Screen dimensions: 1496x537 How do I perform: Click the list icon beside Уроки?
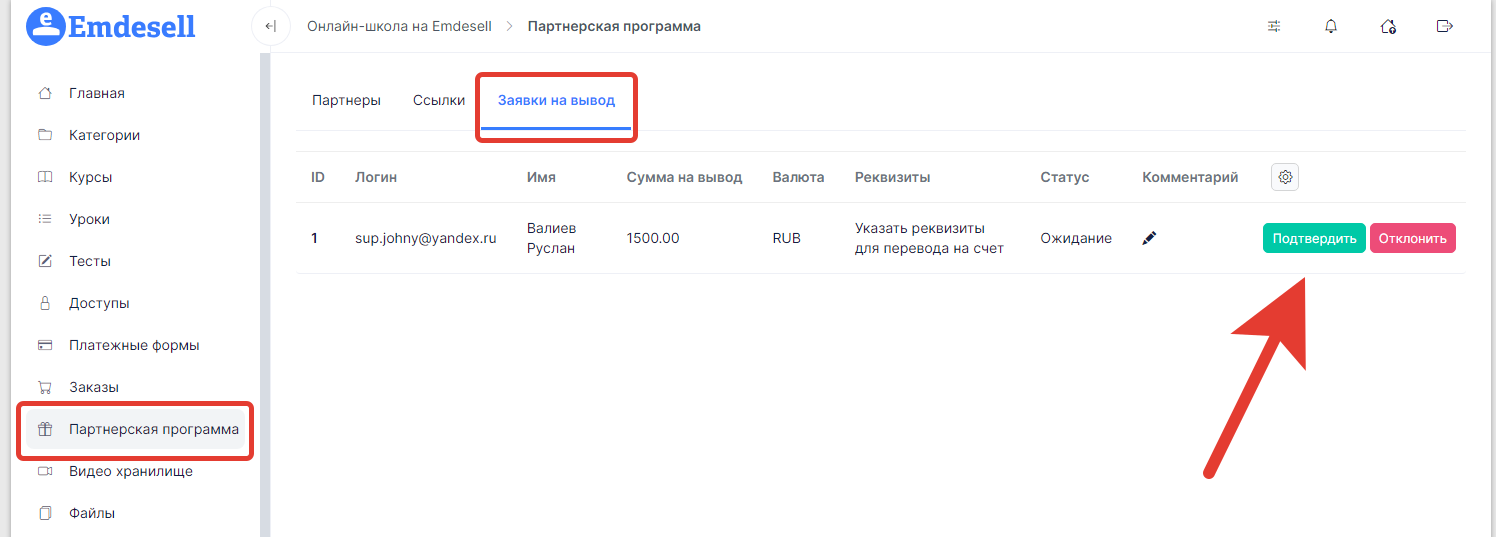pyautogui.click(x=44, y=219)
